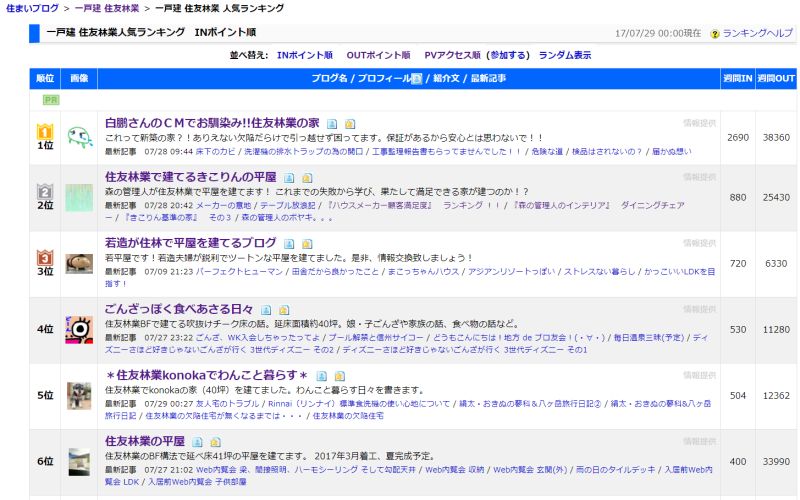
Task: Click favorite icon beside きこりんの平屋 blog
Action: (307, 178)
